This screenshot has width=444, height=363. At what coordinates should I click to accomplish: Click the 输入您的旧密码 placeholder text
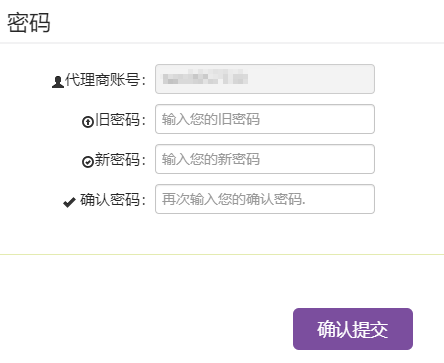[211, 119]
